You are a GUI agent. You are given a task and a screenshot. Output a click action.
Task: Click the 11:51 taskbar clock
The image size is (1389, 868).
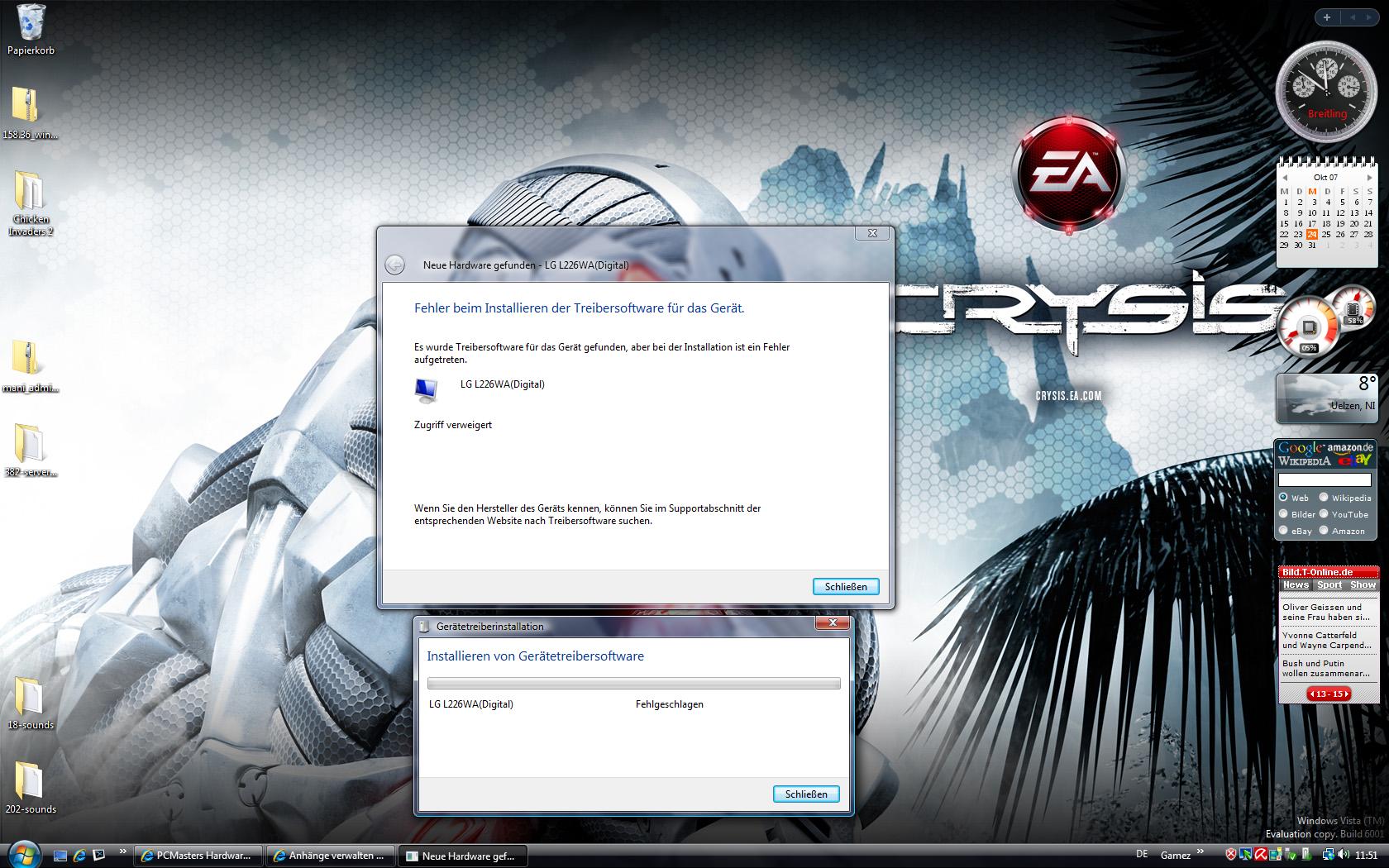(1367, 855)
